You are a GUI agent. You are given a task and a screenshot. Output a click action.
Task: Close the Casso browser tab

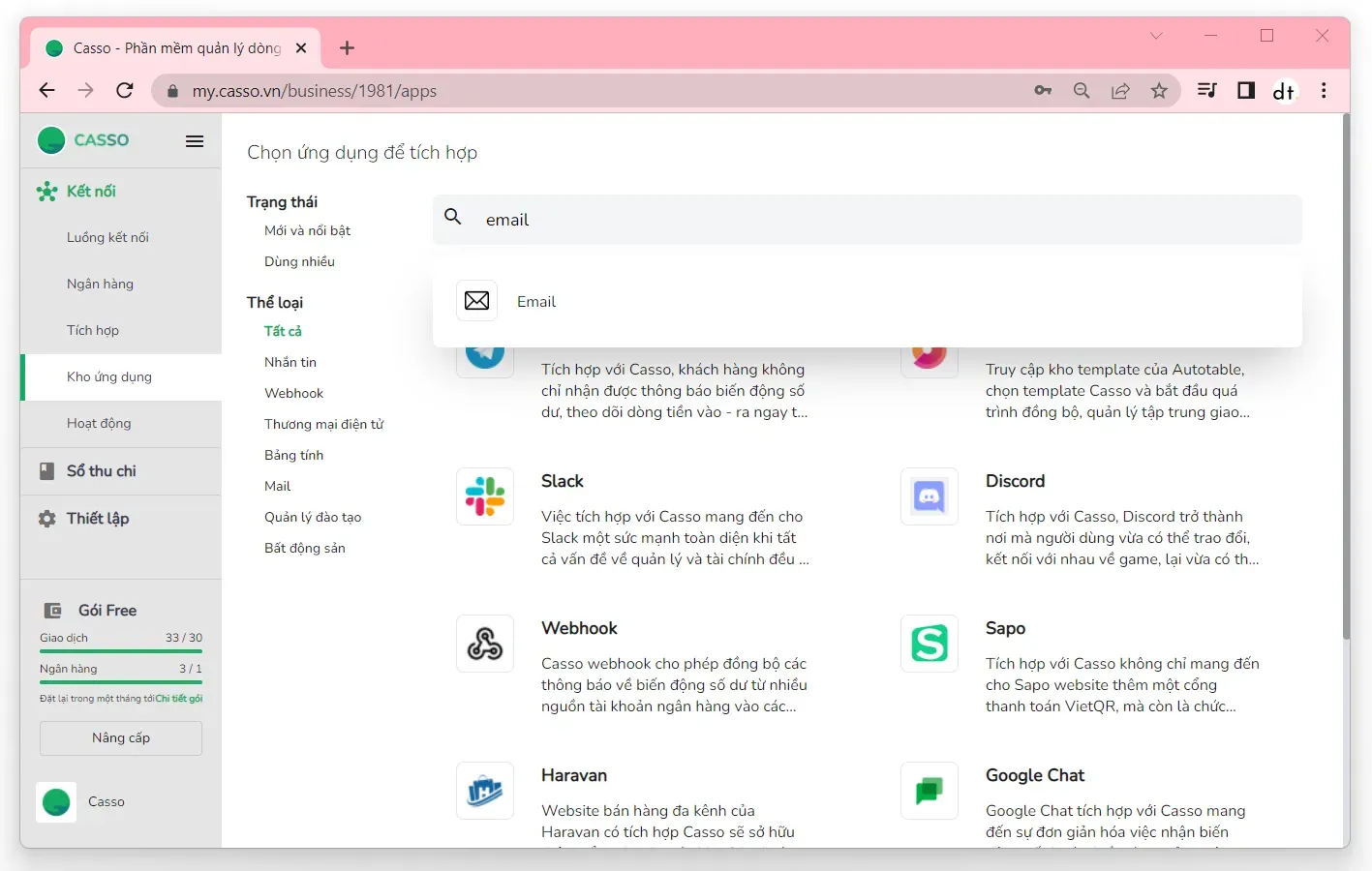pos(301,47)
